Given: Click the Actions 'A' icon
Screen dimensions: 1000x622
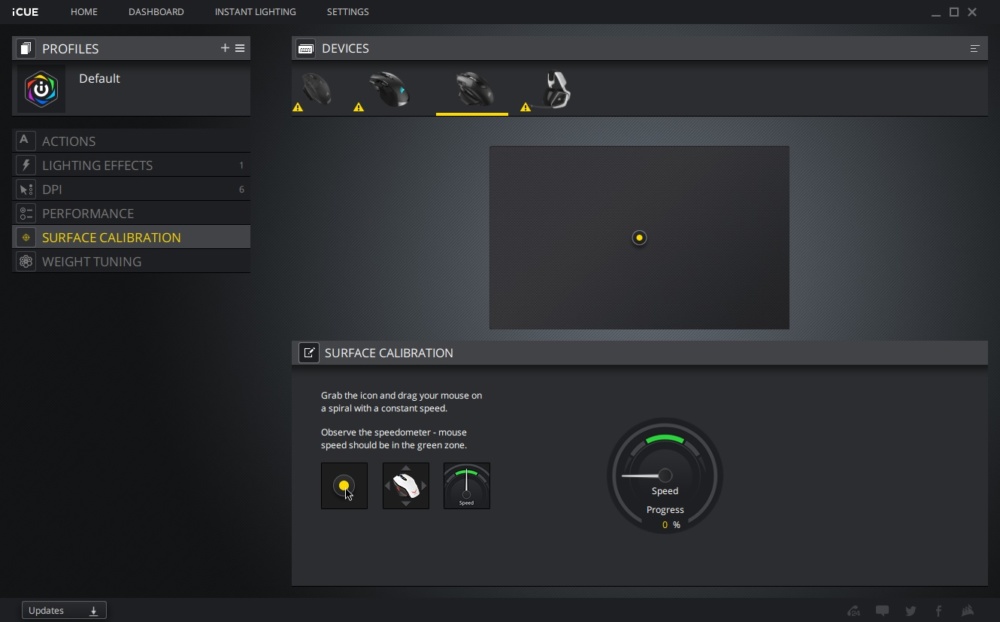Looking at the screenshot, I should 25,140.
